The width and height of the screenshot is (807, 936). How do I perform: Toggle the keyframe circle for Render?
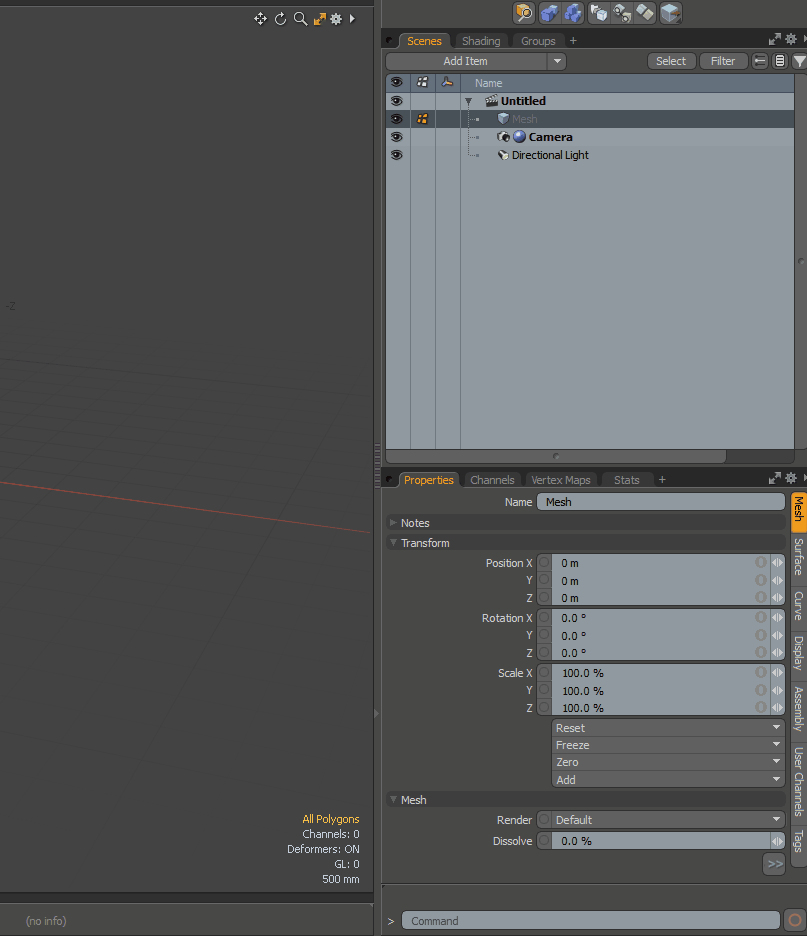[544, 820]
